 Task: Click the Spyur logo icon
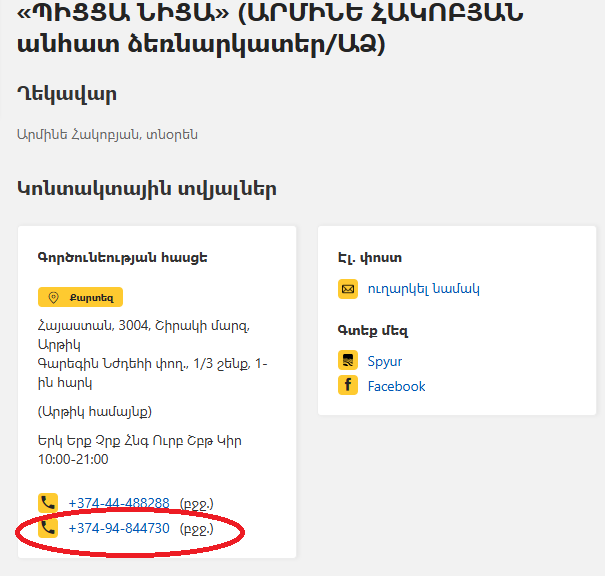pos(348,360)
